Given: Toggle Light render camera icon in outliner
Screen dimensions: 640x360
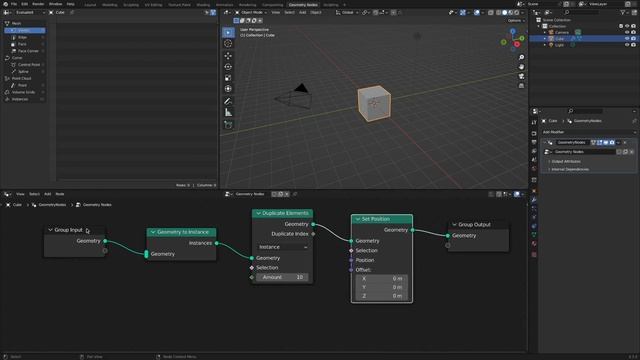Looking at the screenshot, I should [x=633, y=45].
